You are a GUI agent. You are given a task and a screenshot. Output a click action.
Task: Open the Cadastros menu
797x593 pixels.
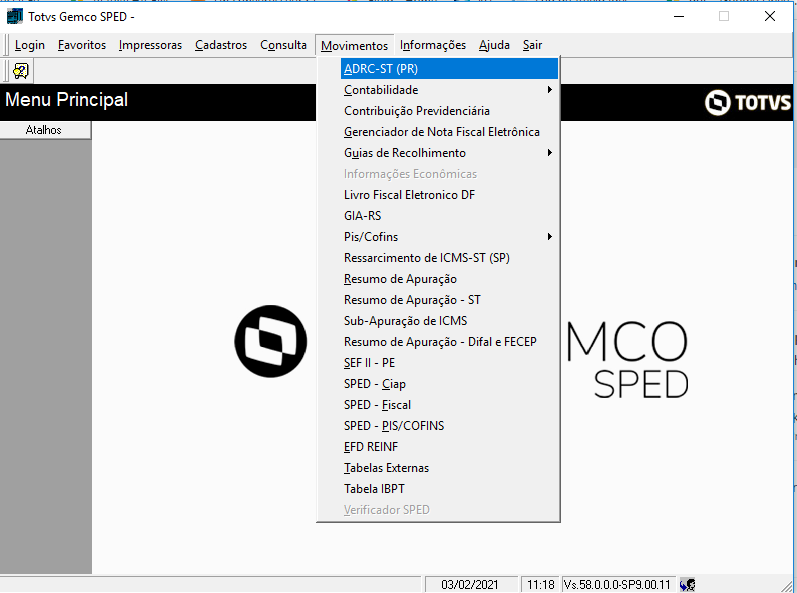[x=221, y=45]
